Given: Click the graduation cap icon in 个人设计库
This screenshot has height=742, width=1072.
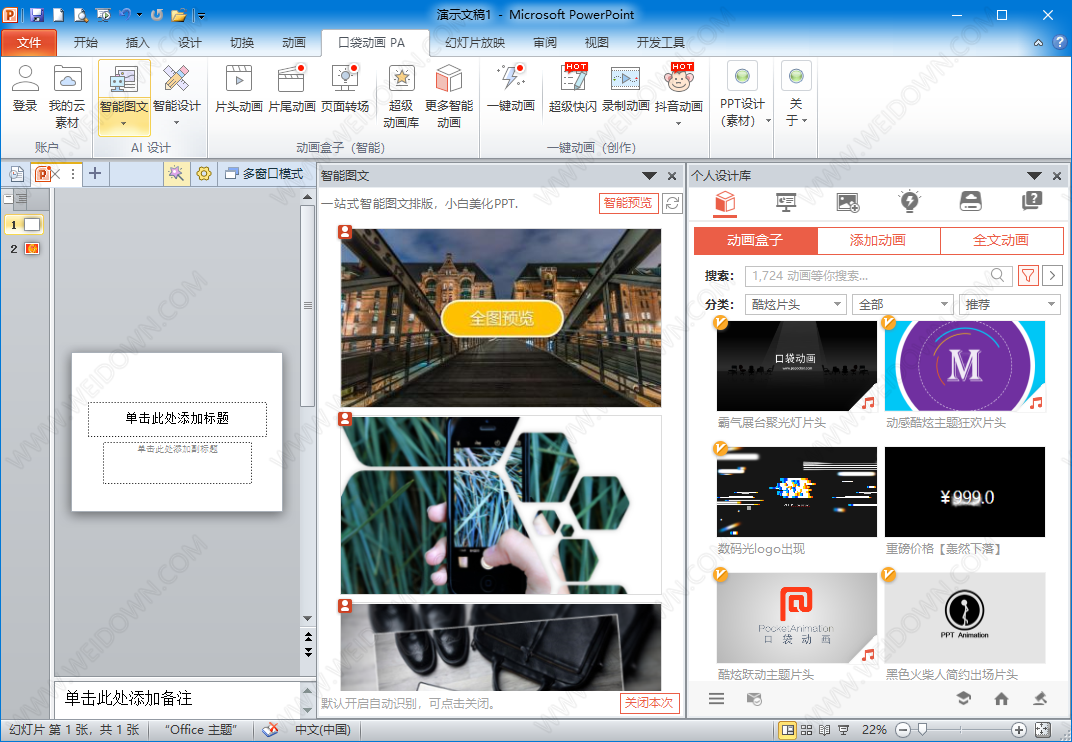Looking at the screenshot, I should click(963, 699).
